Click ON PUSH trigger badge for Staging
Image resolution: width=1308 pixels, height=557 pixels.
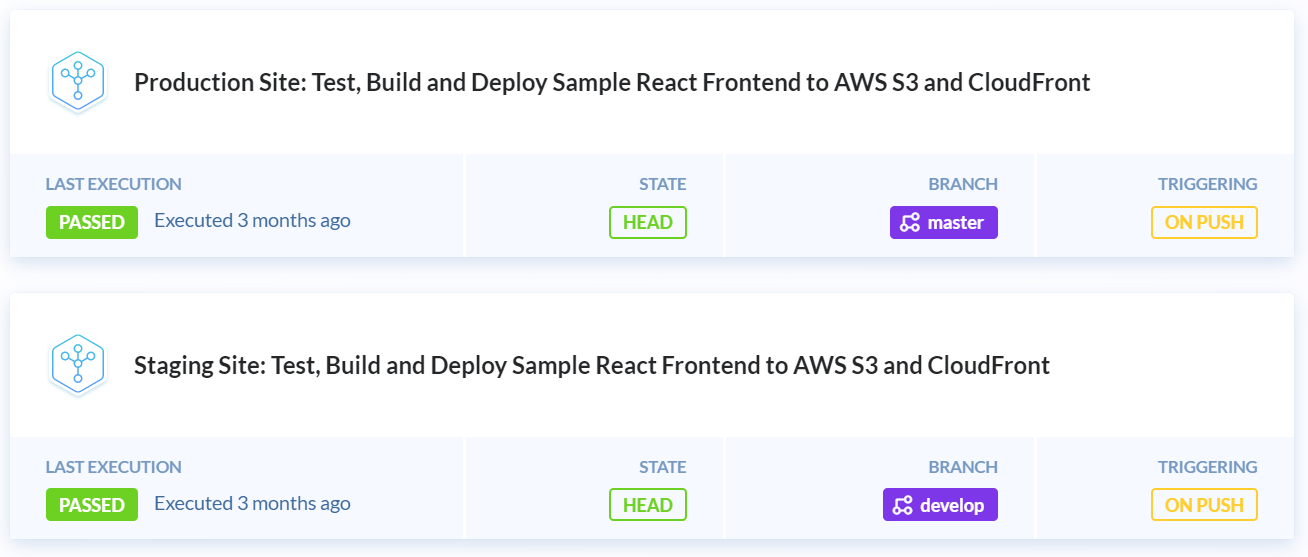pyautogui.click(x=1204, y=505)
